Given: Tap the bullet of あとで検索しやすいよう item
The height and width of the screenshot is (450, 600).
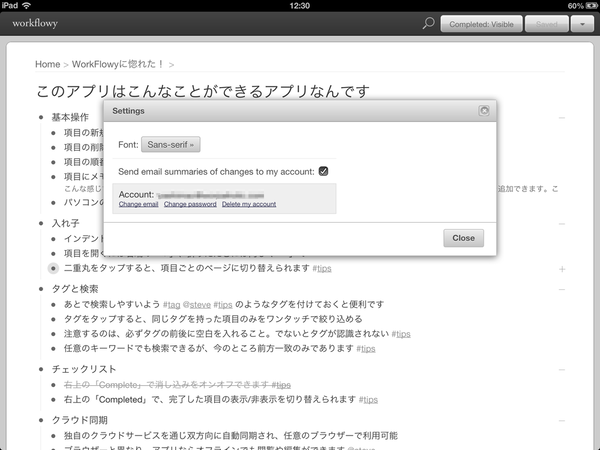Looking at the screenshot, I should (53, 305).
